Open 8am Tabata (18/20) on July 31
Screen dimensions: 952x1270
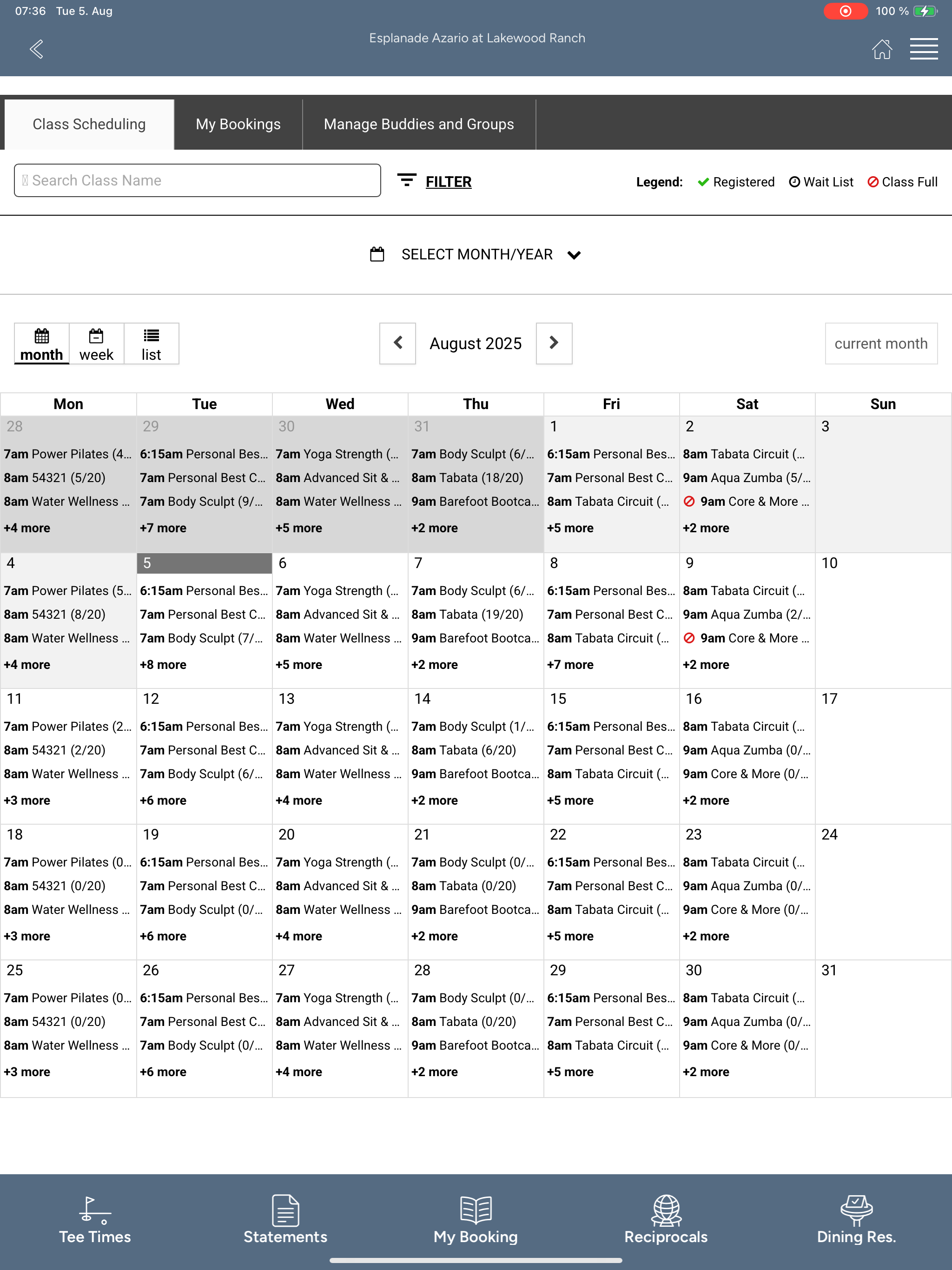(467, 478)
